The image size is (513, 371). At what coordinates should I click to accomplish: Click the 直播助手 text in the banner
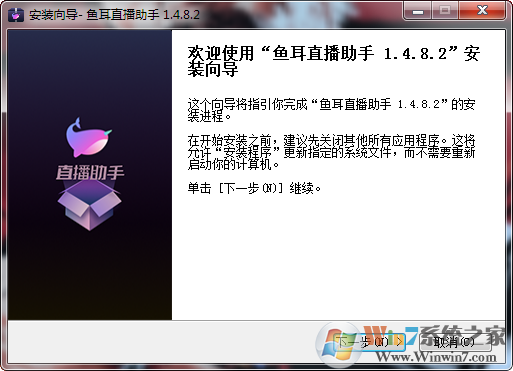[90, 173]
